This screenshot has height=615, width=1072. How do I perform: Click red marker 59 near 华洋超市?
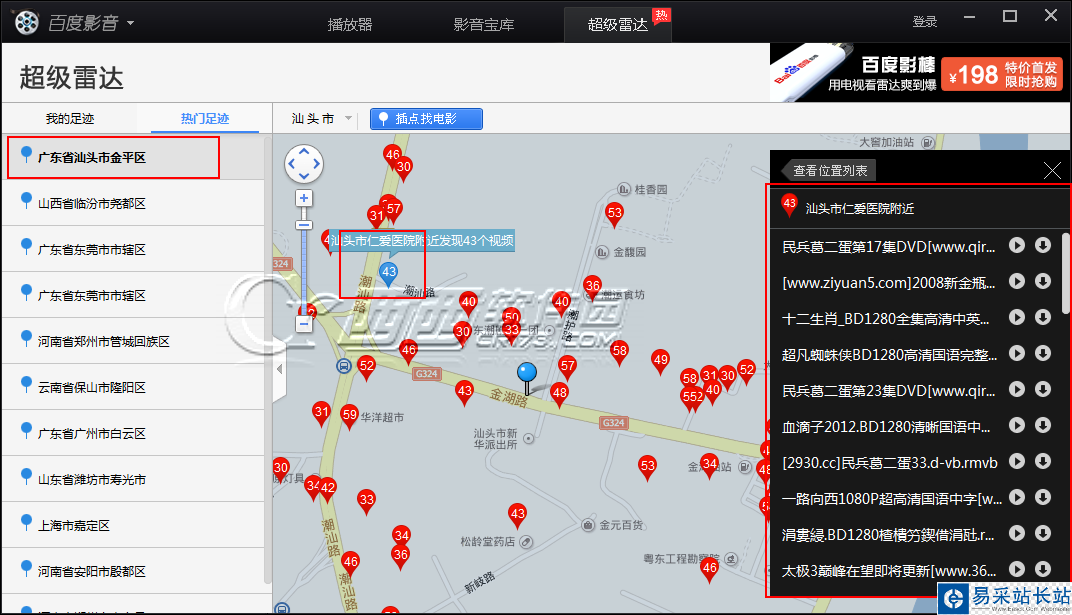point(349,416)
